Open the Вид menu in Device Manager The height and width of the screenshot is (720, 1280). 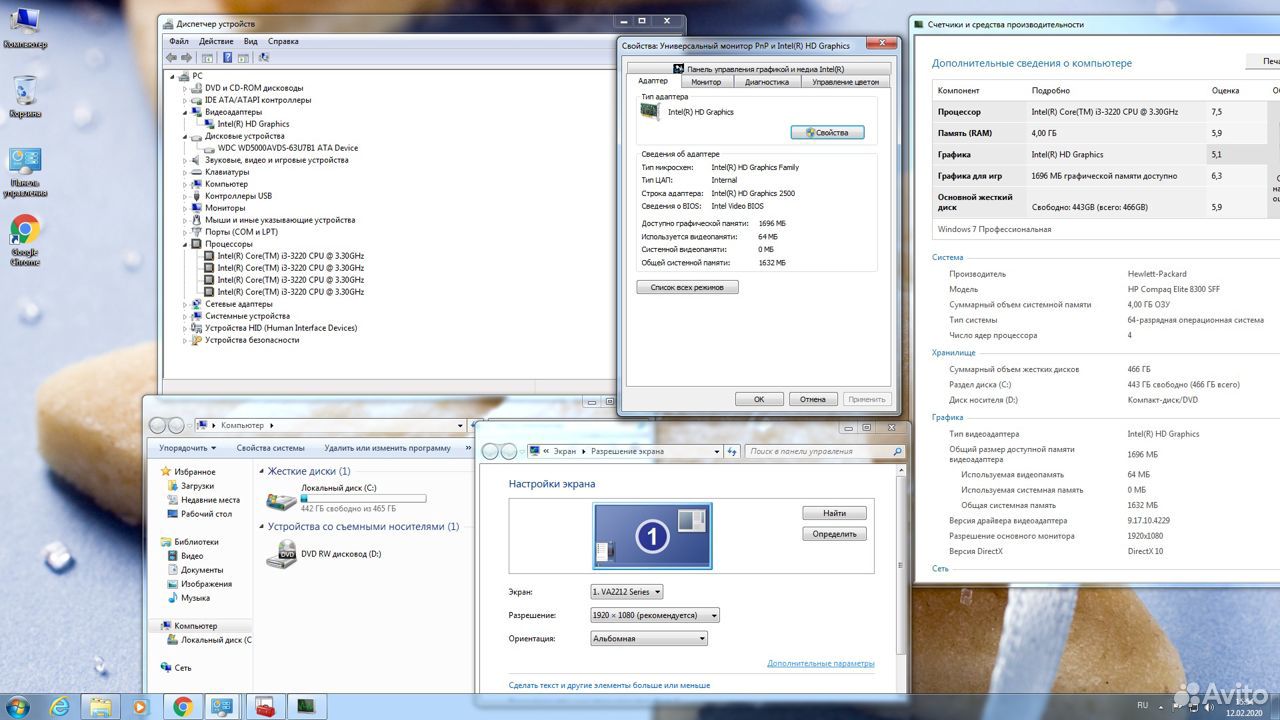click(251, 41)
